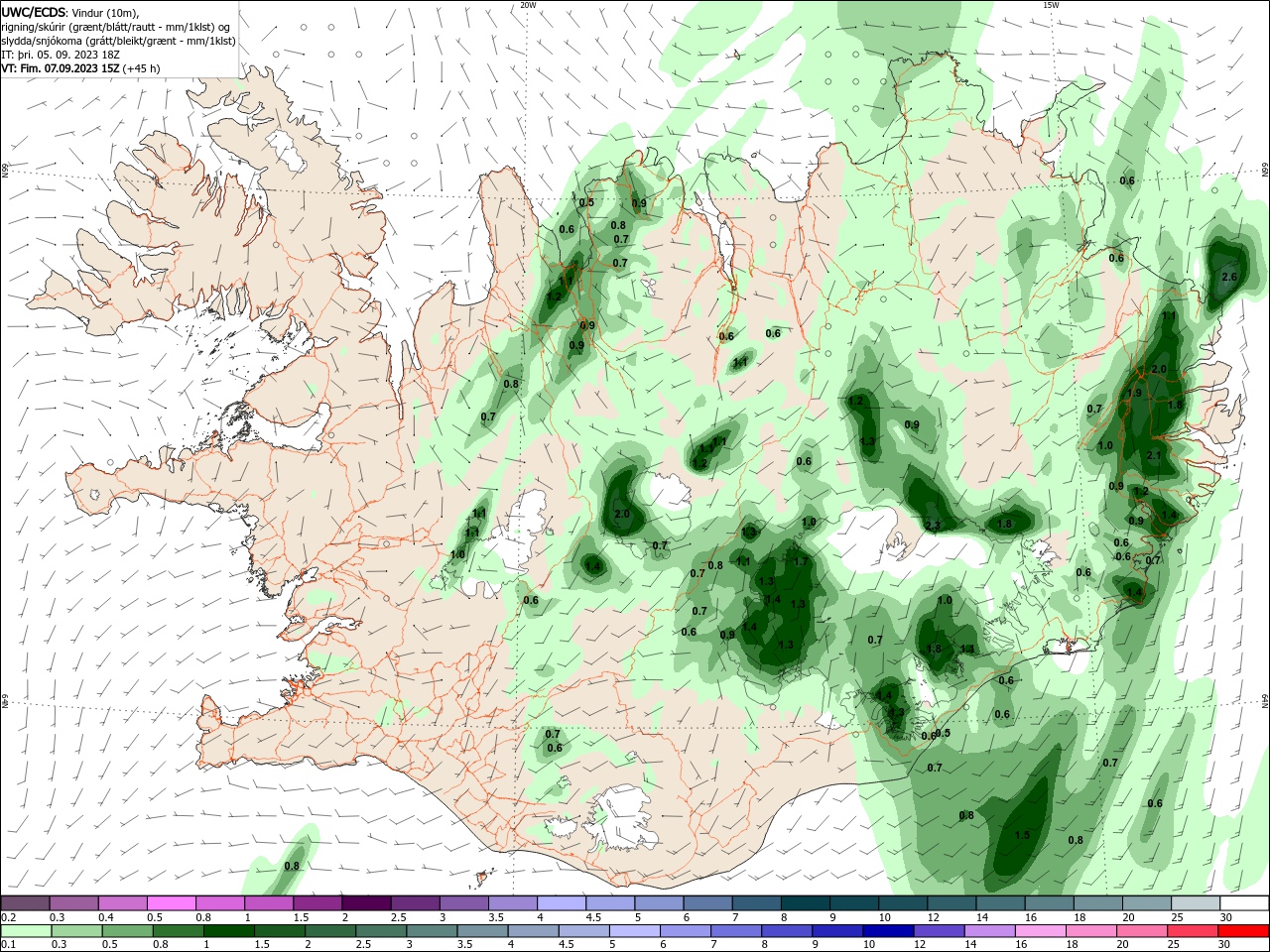
Task: Click the 2.3 precipitation value
Action: coord(932,526)
